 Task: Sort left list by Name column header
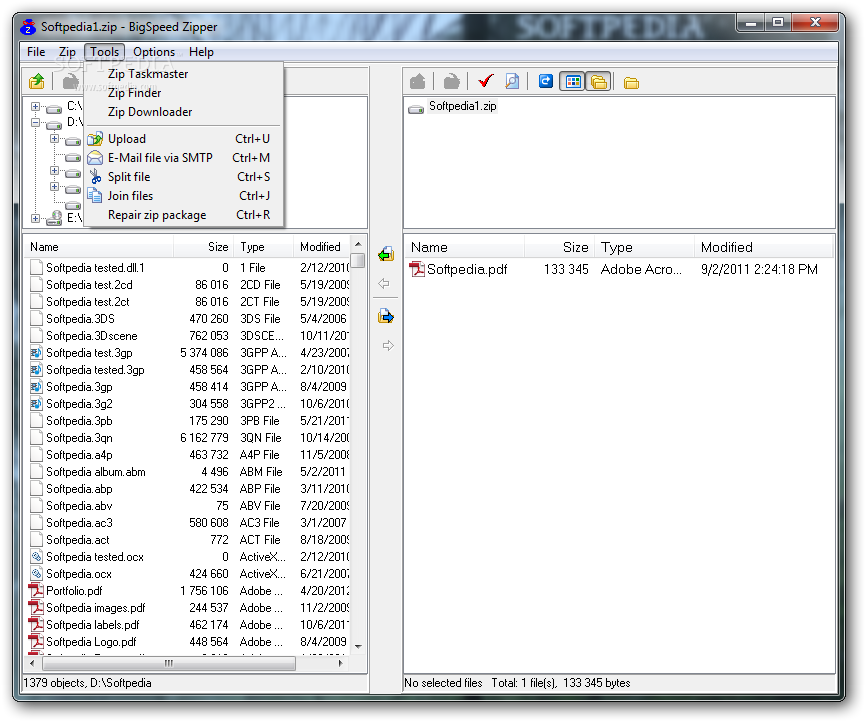(x=99, y=247)
